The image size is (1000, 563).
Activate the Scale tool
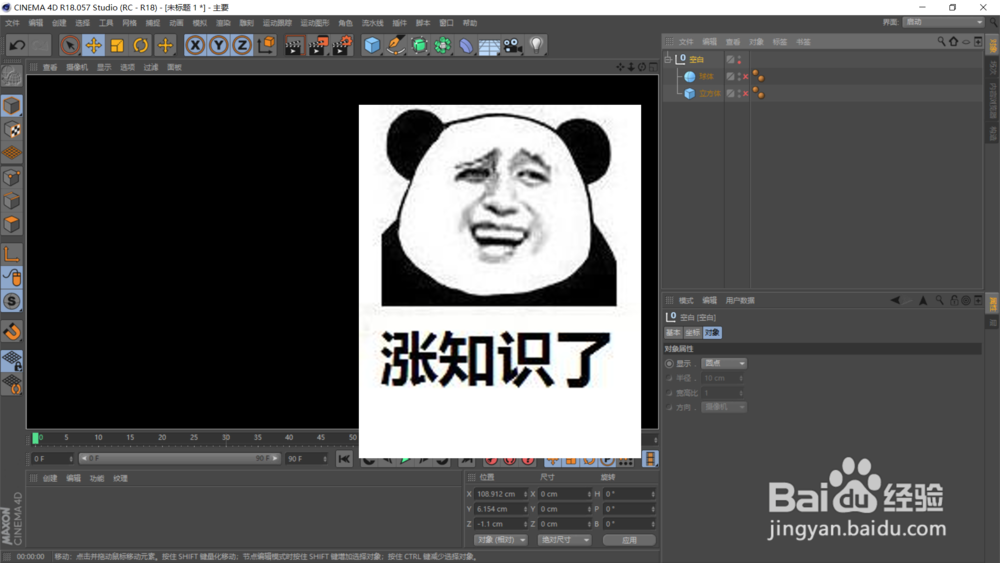point(117,45)
